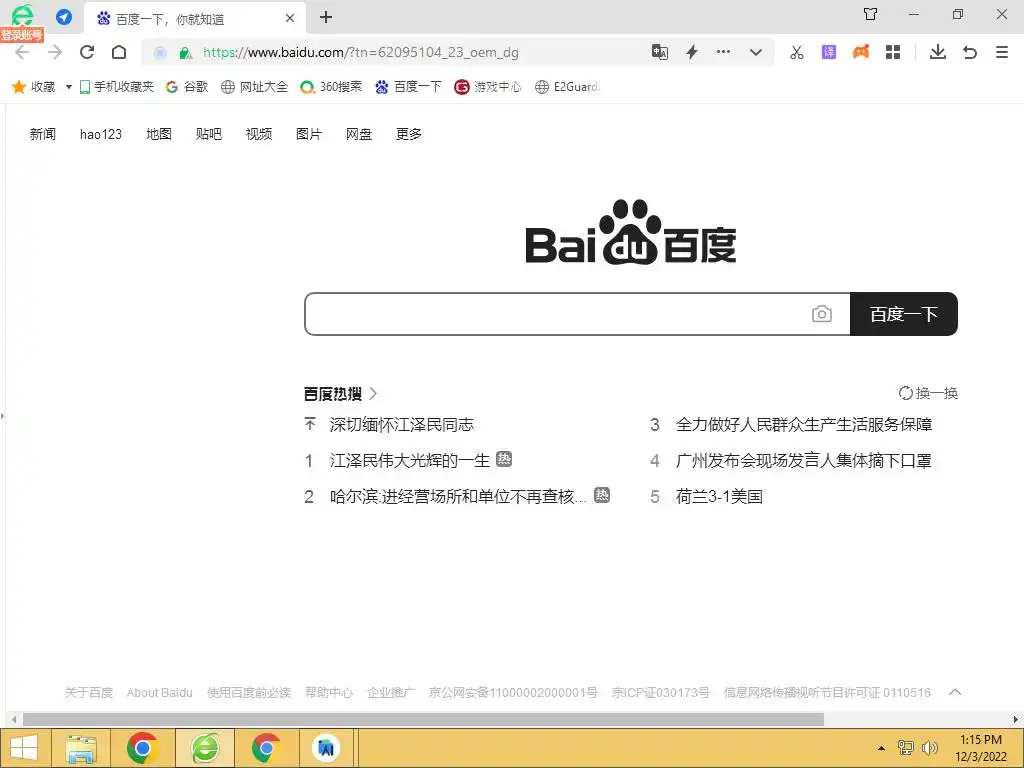Open hot search 深切缅怀江泽民同志
Viewport: 1024px width, 768px height.
point(402,424)
